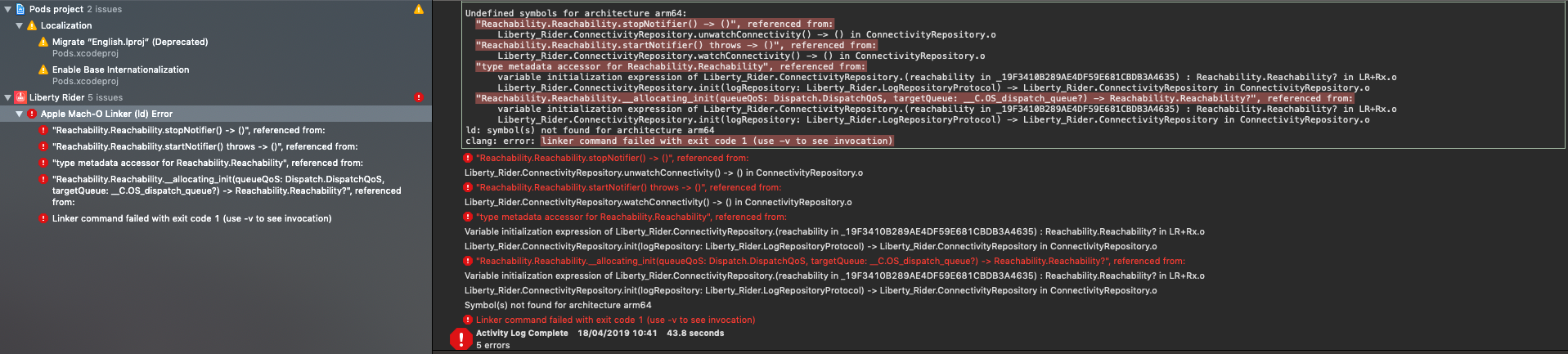Click the warning icon beside Migrate English.lproj
The width and height of the screenshot is (1568, 354).
point(43,42)
